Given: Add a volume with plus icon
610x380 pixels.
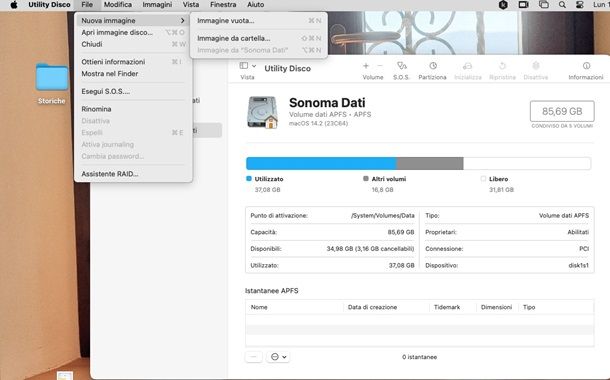Looking at the screenshot, I should click(366, 66).
